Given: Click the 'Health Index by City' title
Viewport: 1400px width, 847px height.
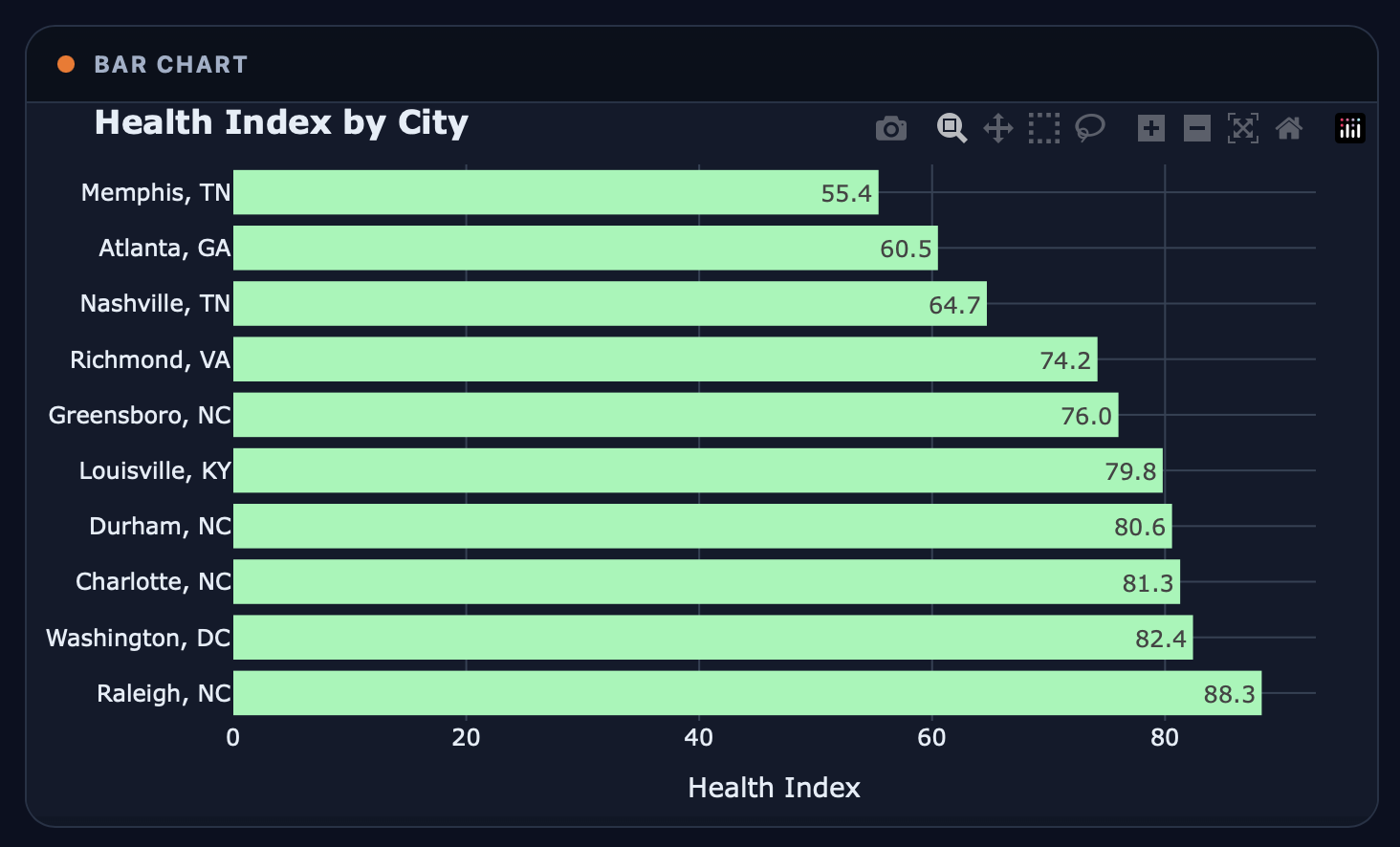Looking at the screenshot, I should pyautogui.click(x=281, y=123).
